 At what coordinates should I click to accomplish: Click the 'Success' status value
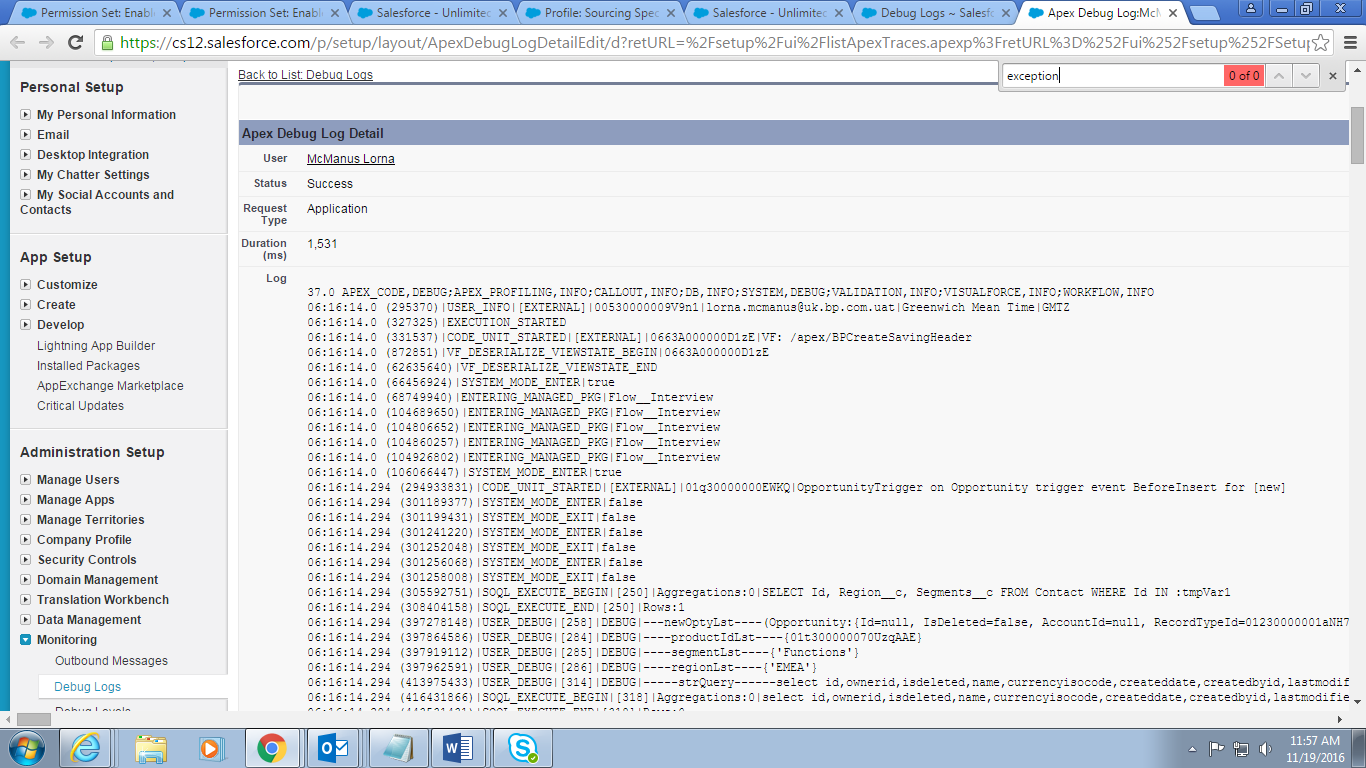pos(330,184)
